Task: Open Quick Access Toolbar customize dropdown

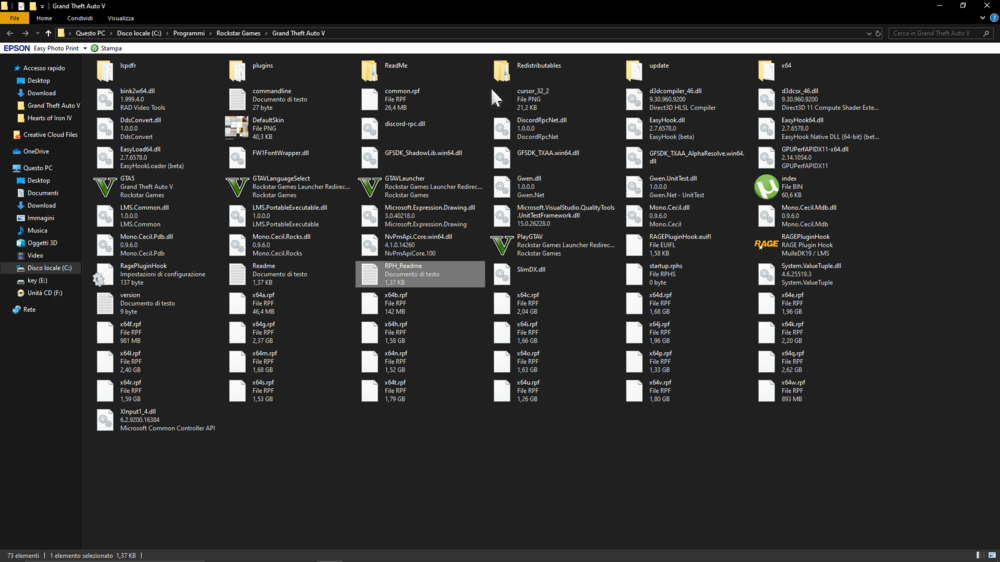Action: [x=43, y=6]
